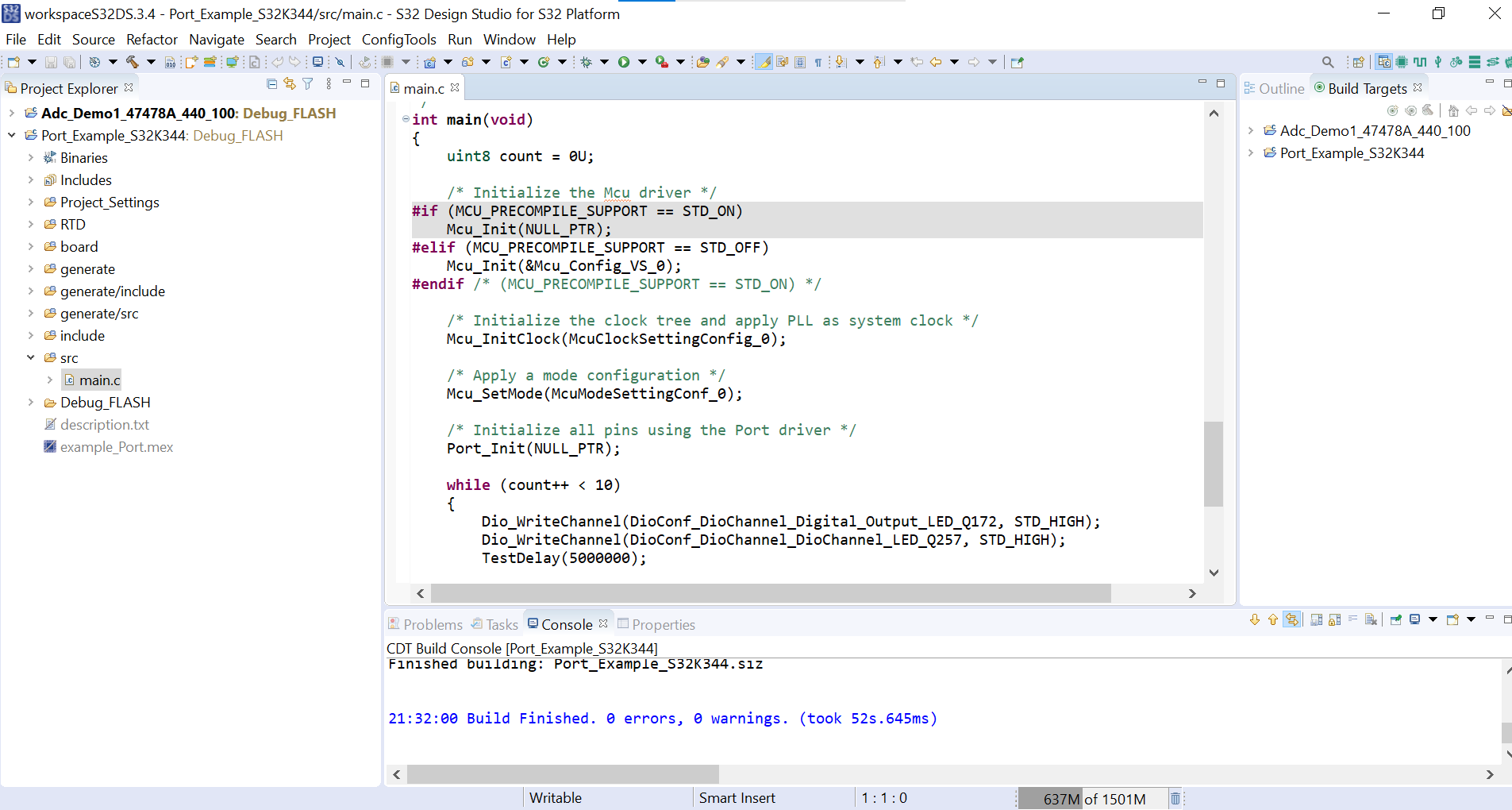Select the Debug_FLASH folder

coord(106,402)
